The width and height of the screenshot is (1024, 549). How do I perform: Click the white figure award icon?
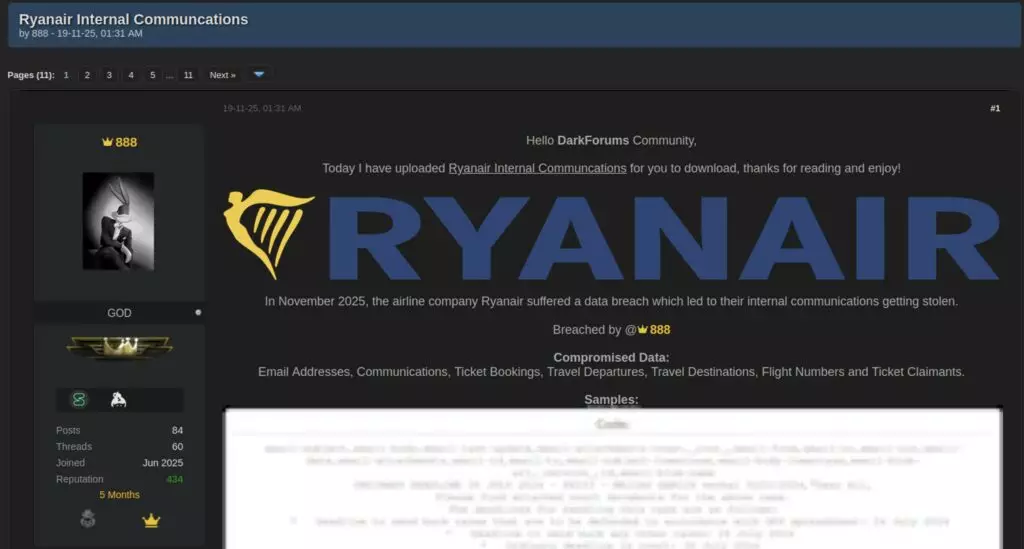(118, 400)
